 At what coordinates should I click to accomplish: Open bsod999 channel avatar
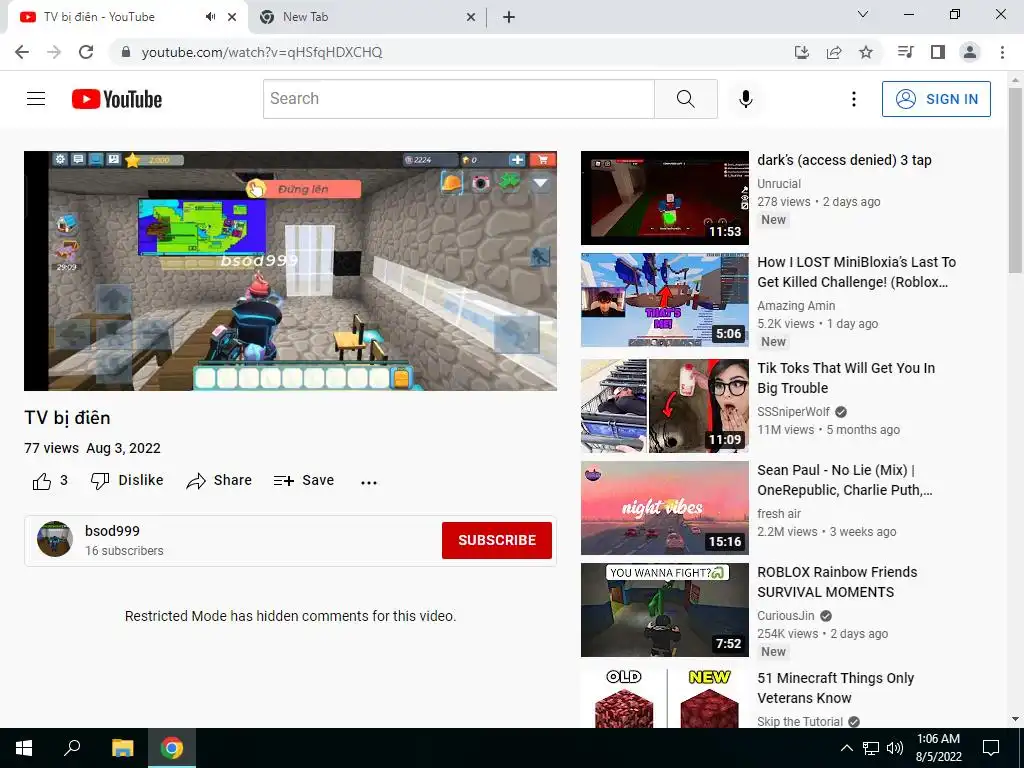(x=55, y=539)
